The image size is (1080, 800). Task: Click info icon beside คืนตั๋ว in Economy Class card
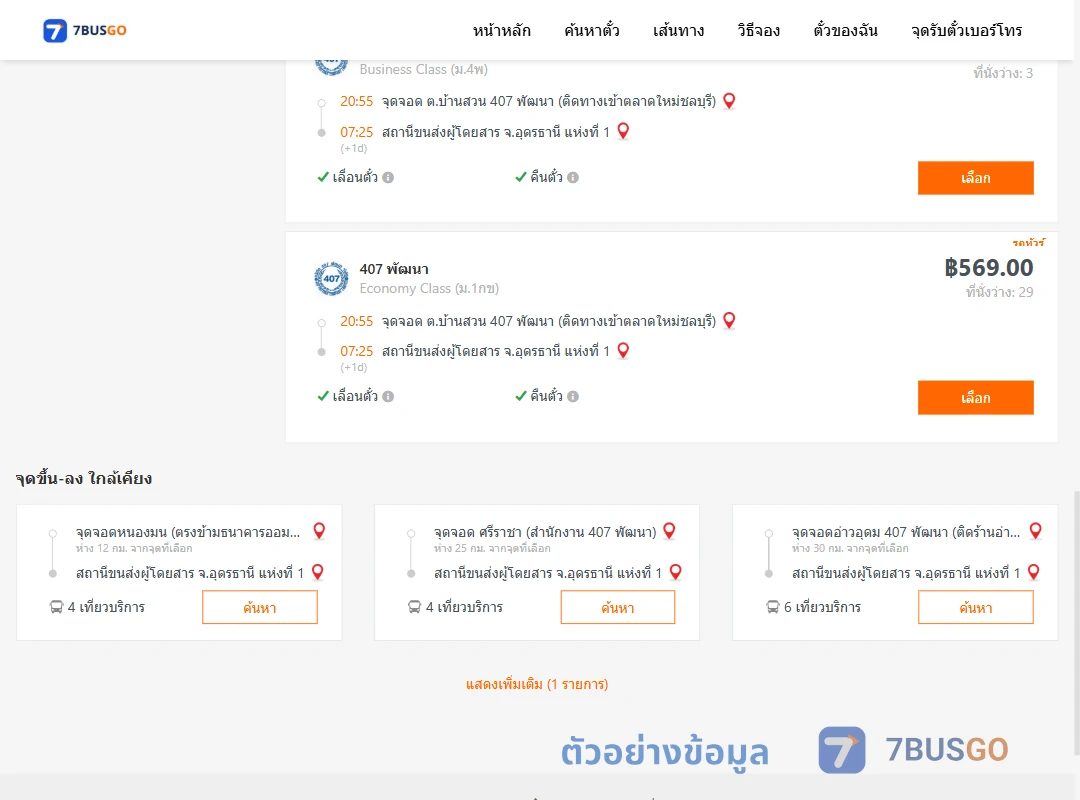click(x=573, y=397)
